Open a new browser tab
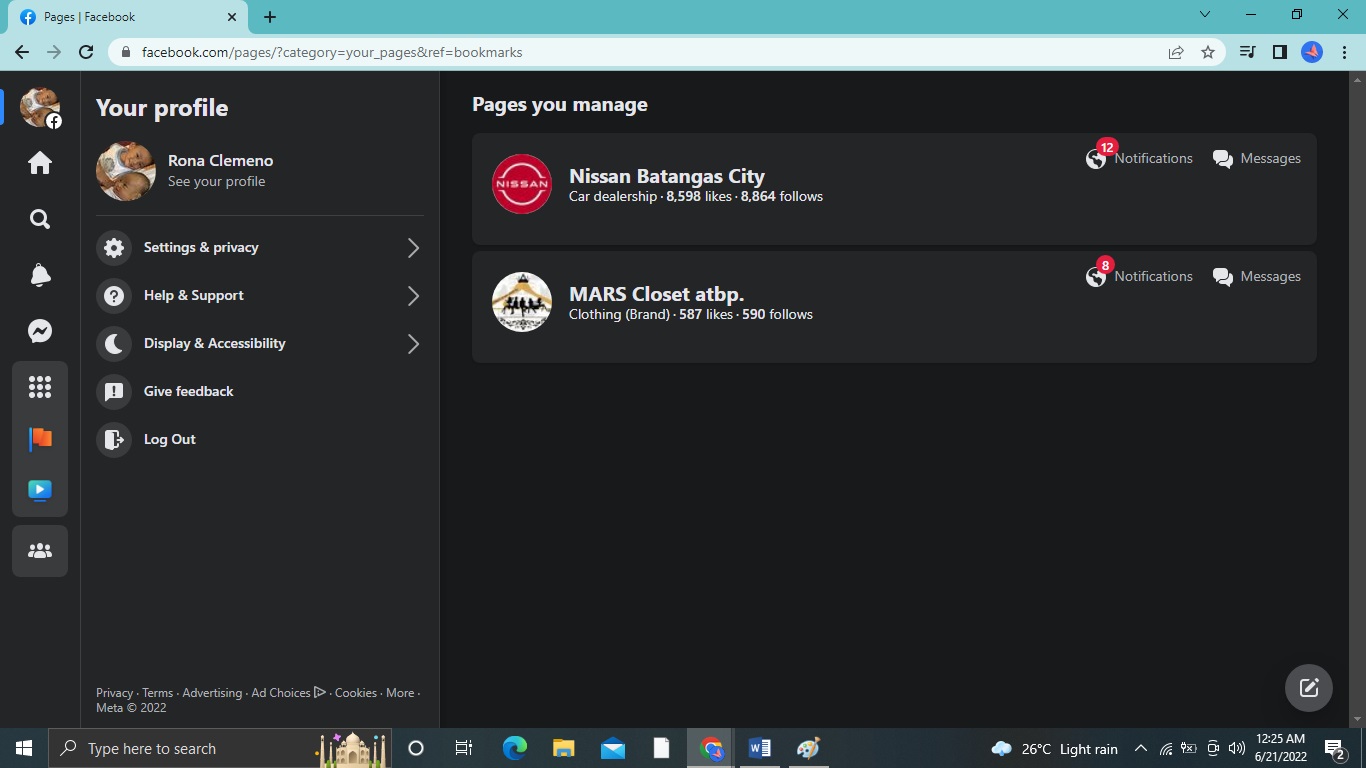Screen dimensions: 1366x768 270,17
